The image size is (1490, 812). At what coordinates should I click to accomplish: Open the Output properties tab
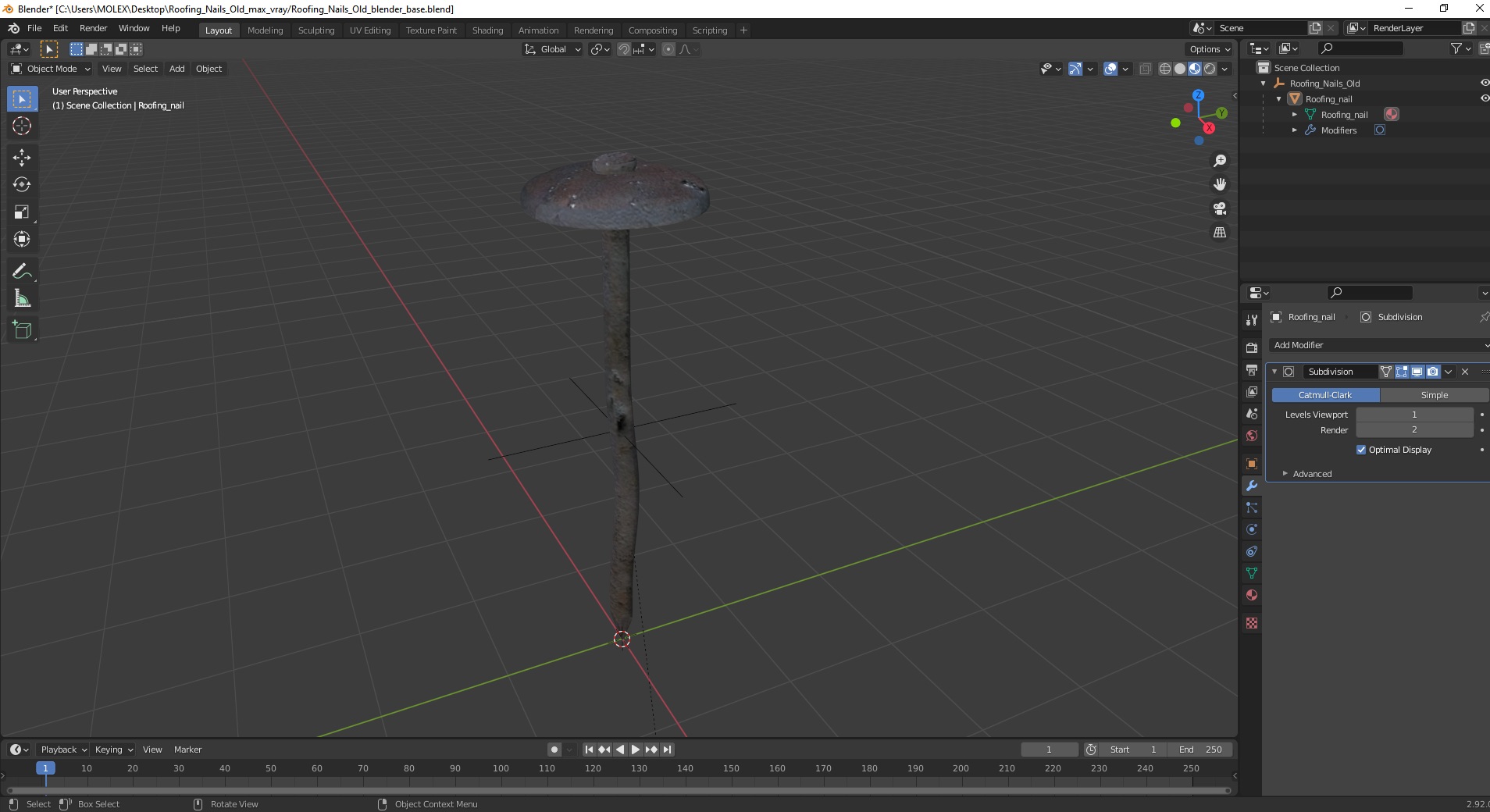pyautogui.click(x=1252, y=369)
